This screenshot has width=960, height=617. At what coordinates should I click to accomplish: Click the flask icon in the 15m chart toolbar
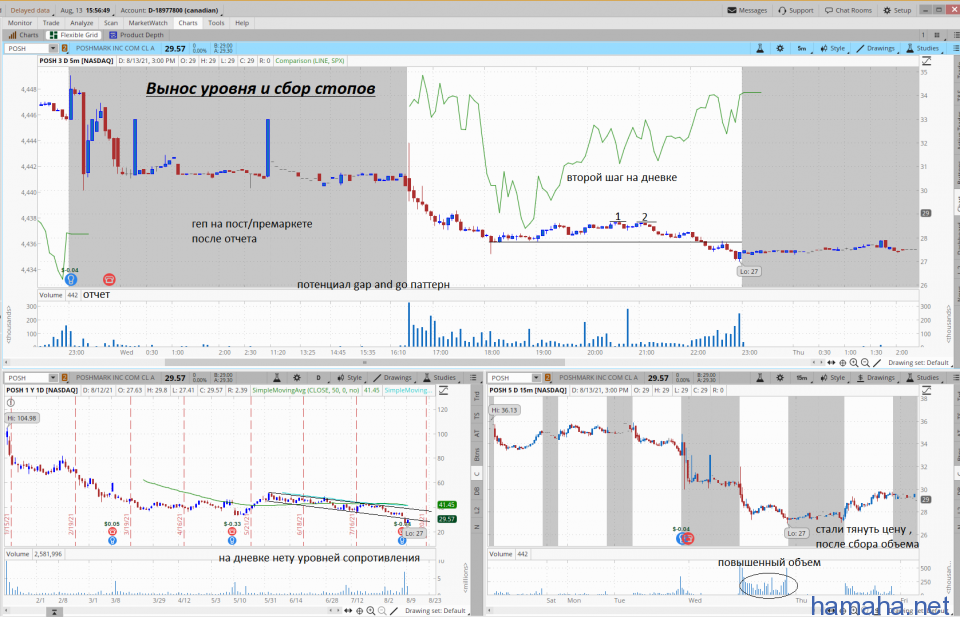[x=760, y=378]
